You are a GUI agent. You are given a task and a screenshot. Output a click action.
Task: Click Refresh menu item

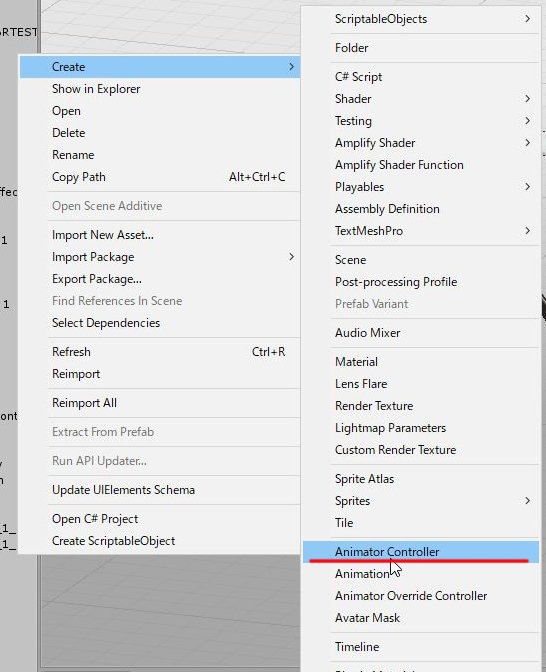click(160, 352)
